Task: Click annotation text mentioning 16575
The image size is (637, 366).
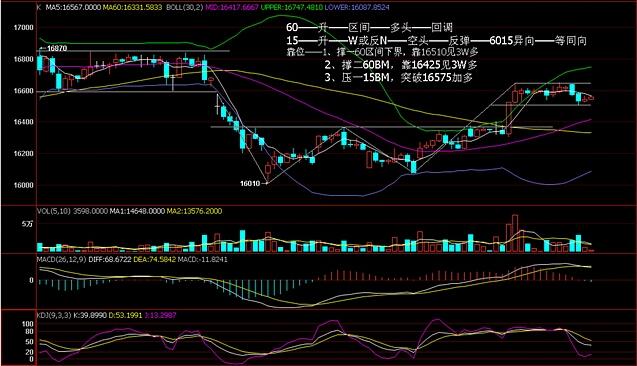Action: coord(399,78)
